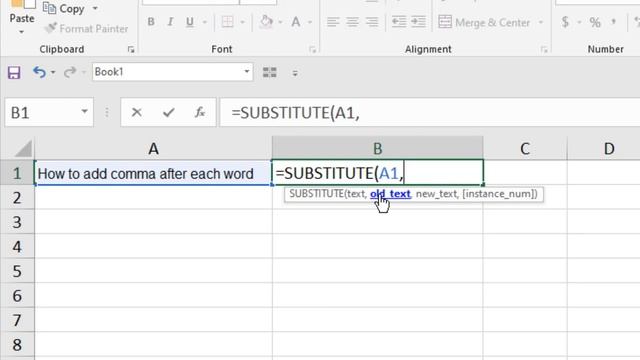Expand the Name Box dropdown arrow
This screenshot has height=360, width=640.
click(x=84, y=111)
